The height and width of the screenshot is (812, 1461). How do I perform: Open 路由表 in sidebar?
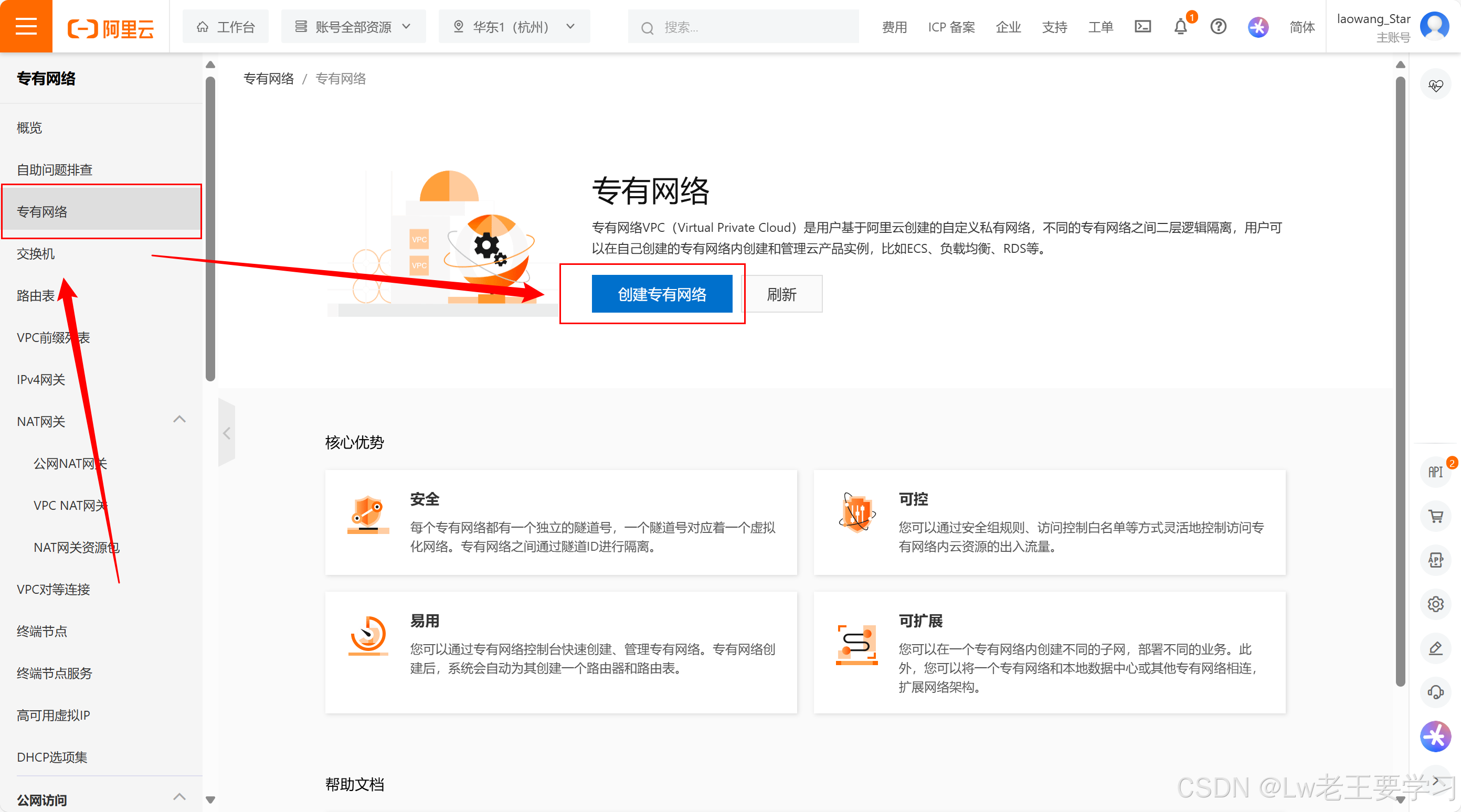(x=101, y=295)
